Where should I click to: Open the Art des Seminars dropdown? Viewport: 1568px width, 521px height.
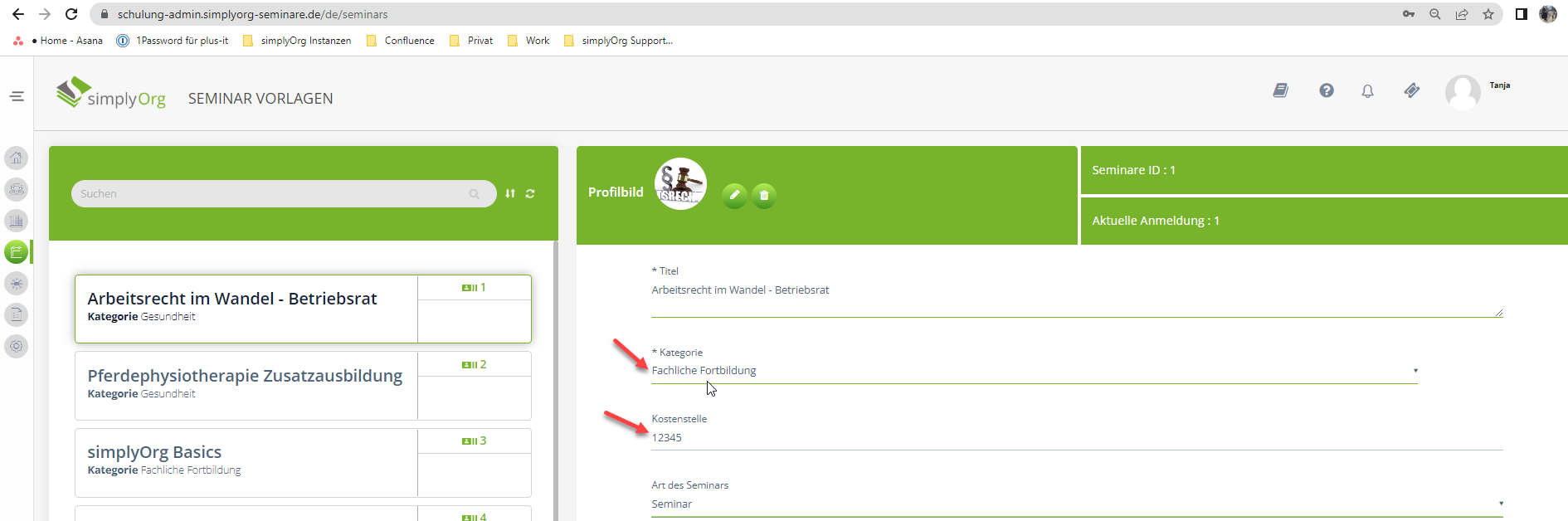[1076, 504]
